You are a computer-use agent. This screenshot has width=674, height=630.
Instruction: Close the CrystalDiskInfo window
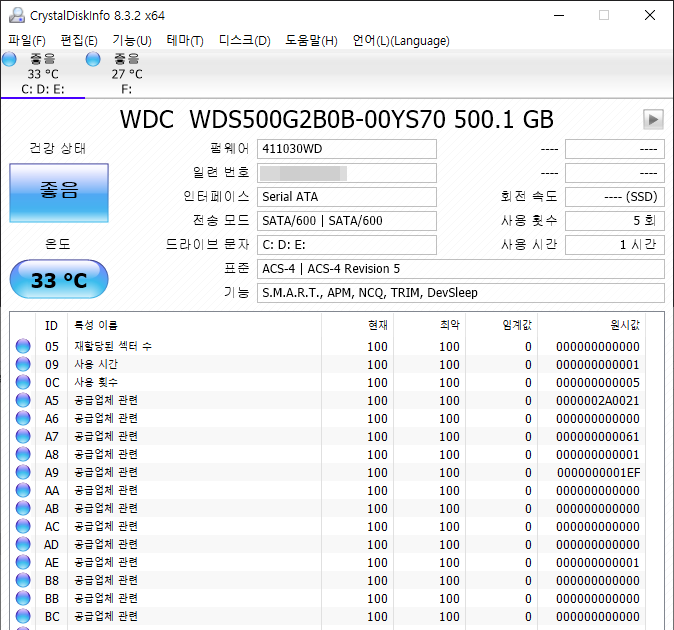click(x=650, y=15)
